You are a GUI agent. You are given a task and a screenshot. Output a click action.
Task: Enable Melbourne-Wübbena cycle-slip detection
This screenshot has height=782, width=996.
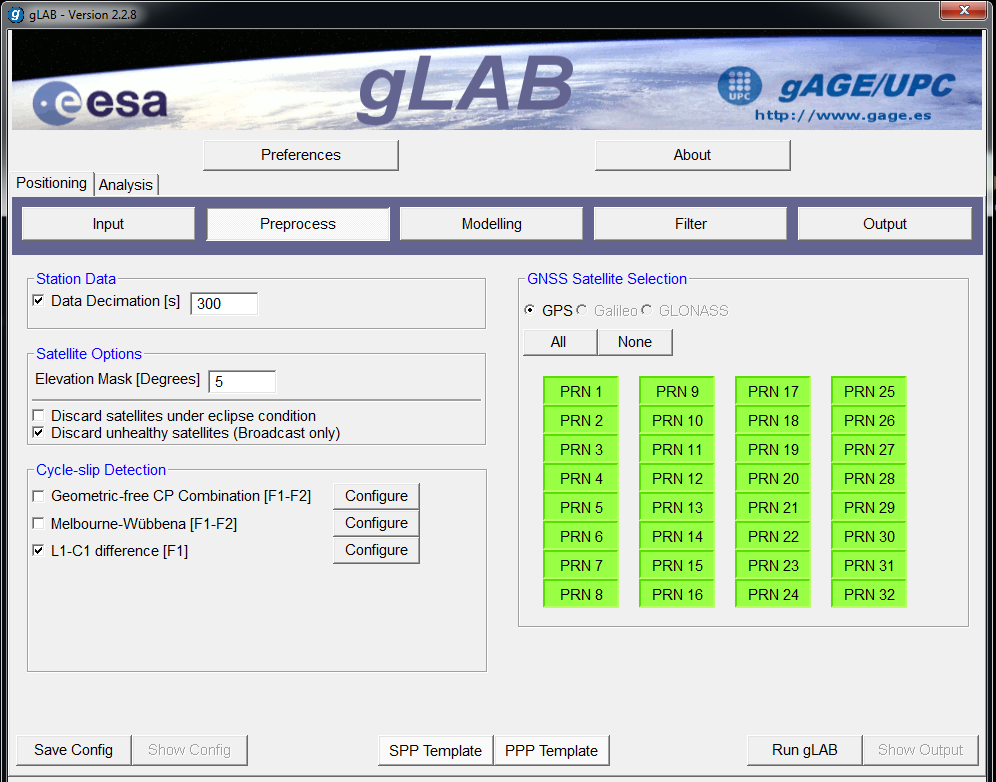(x=39, y=523)
